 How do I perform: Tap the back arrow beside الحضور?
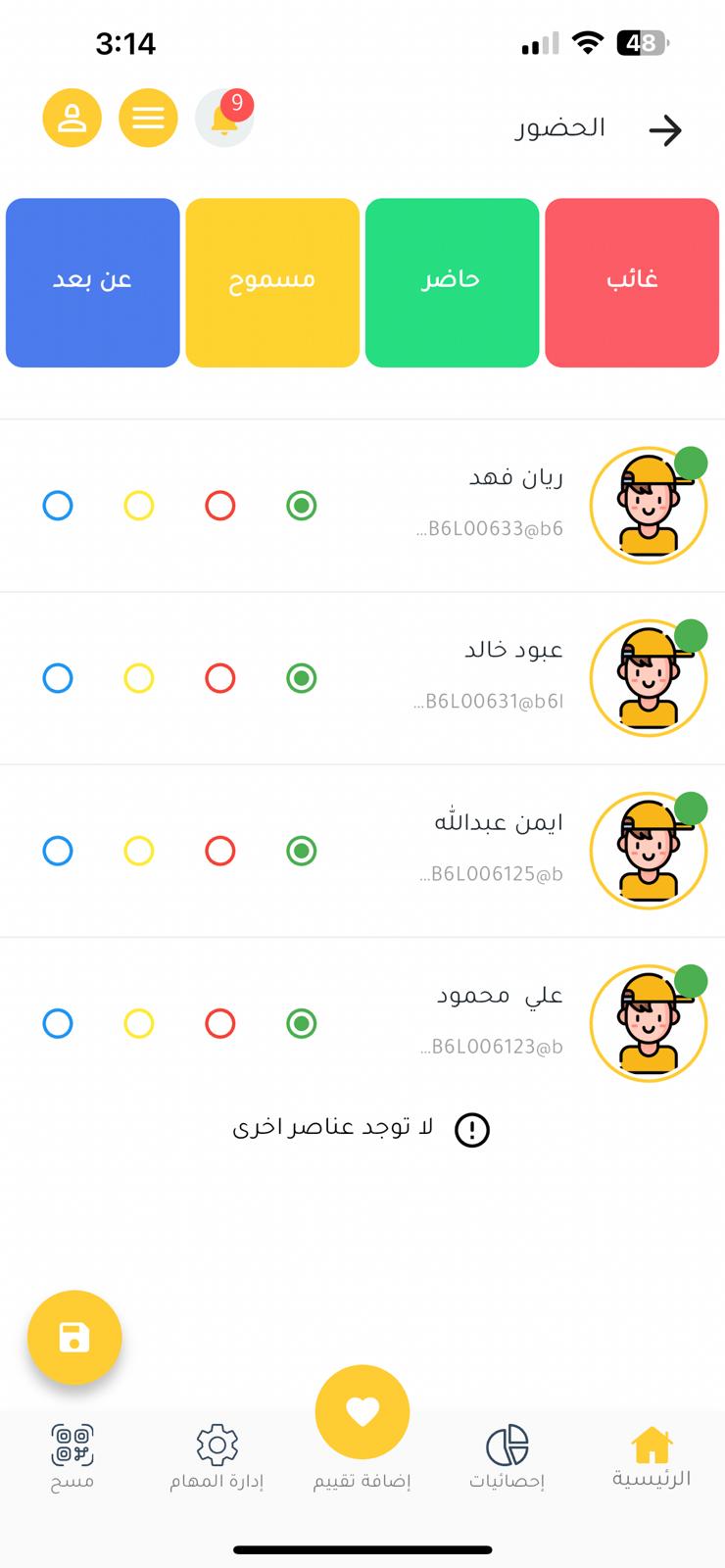click(665, 129)
